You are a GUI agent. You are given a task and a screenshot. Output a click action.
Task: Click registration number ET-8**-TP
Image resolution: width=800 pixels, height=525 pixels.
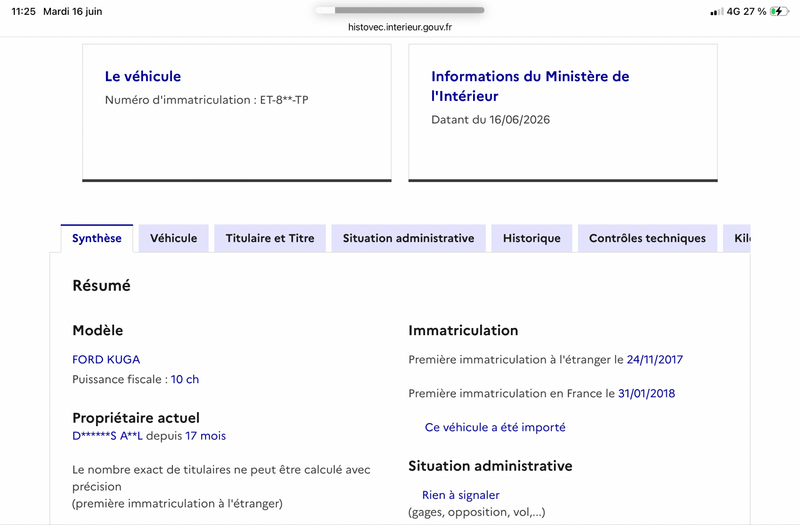(x=284, y=100)
